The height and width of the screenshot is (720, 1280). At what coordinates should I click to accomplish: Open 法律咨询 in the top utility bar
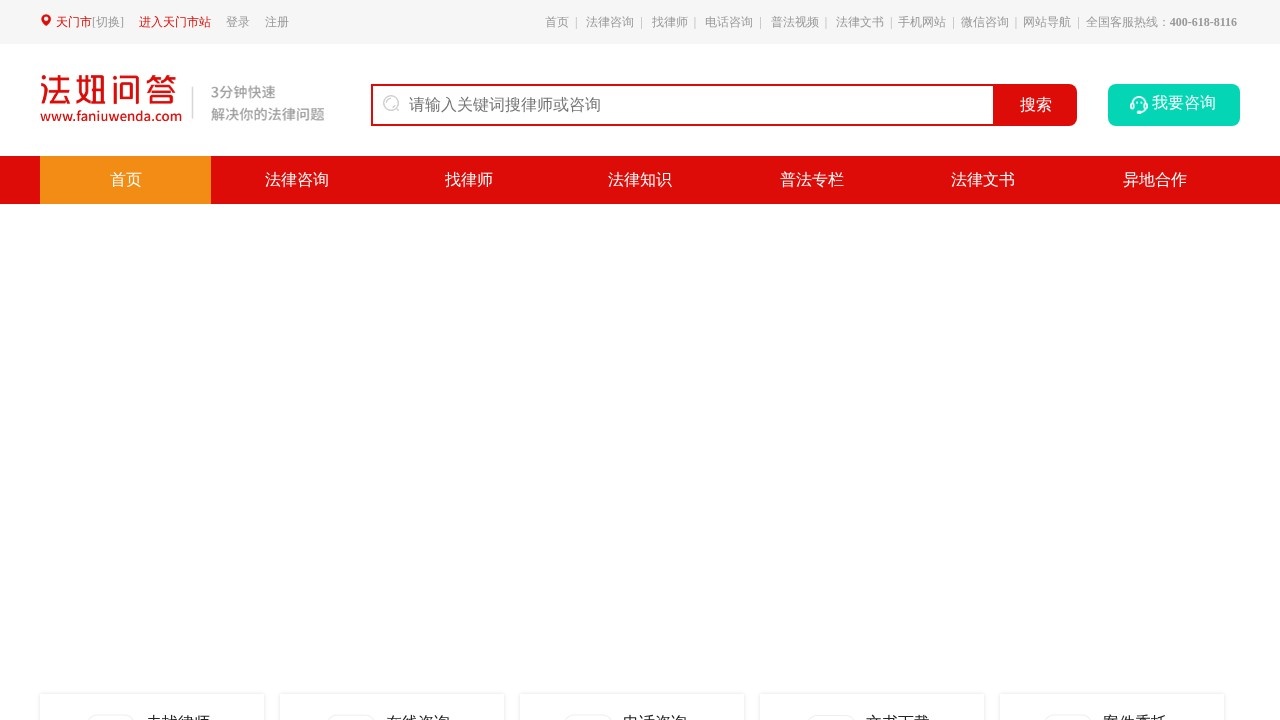610,22
